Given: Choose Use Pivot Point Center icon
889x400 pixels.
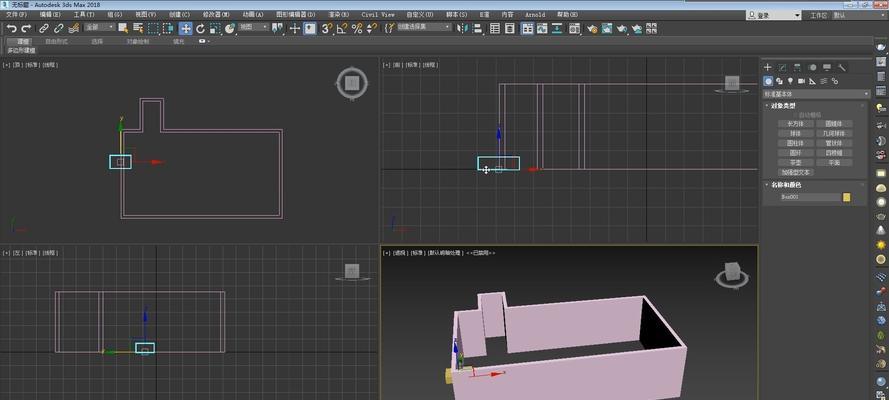Looking at the screenshot, I should click(x=277, y=28).
